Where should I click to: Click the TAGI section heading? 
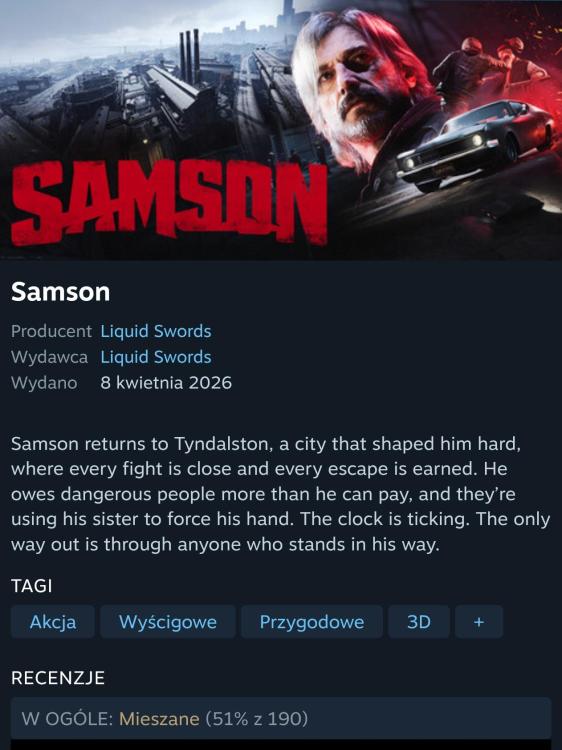click(32, 586)
